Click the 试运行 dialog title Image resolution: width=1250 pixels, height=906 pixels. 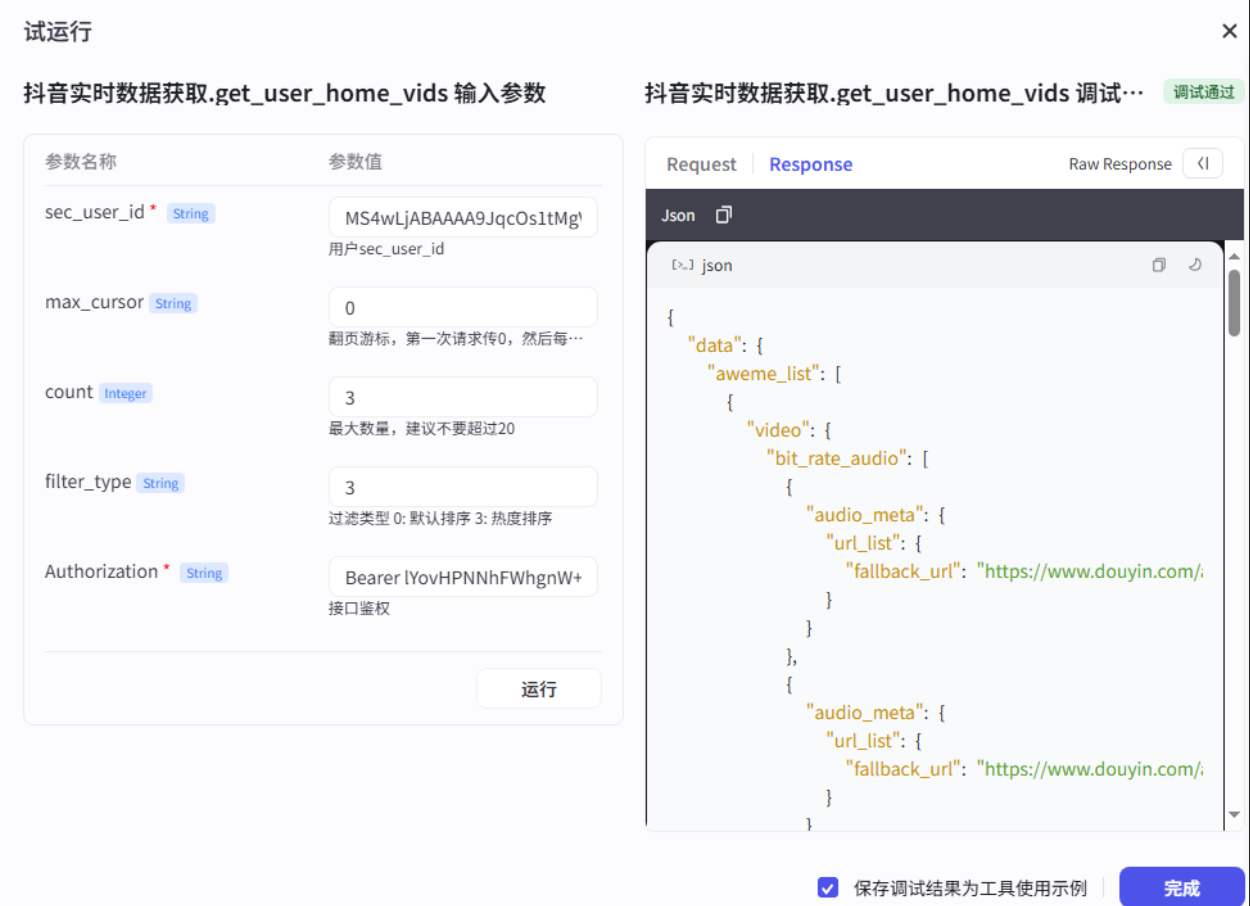tap(58, 31)
